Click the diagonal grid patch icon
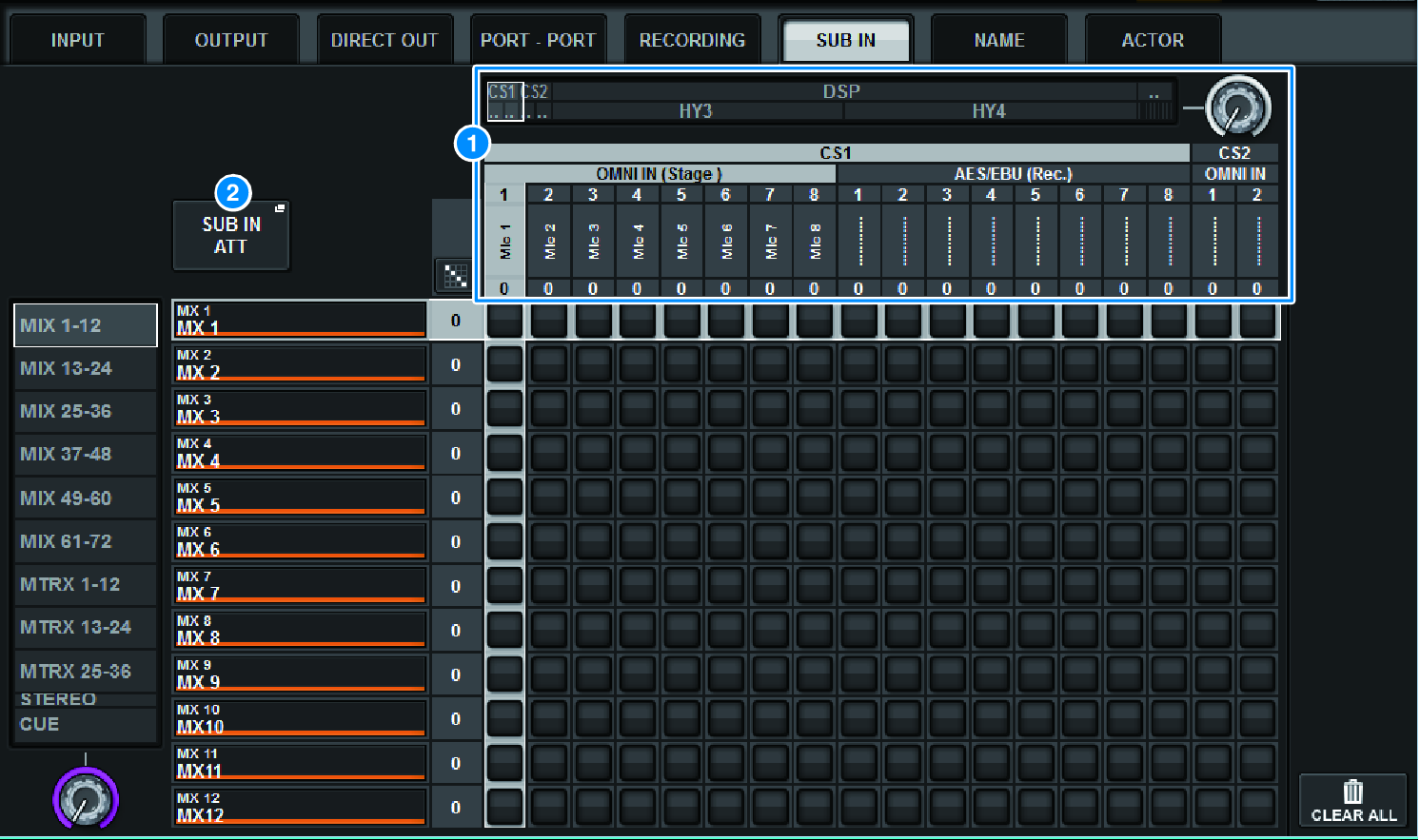 [456, 276]
